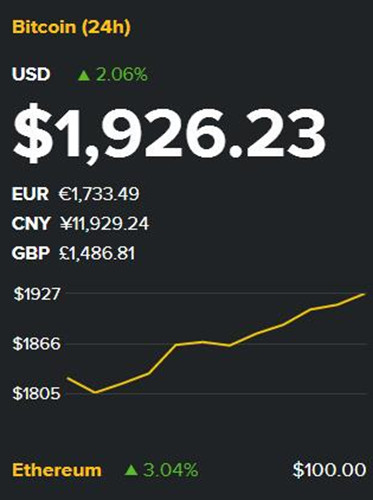This screenshot has width=373, height=500.
Task: Click the green up arrow beside 2.06%
Action: tap(84, 75)
